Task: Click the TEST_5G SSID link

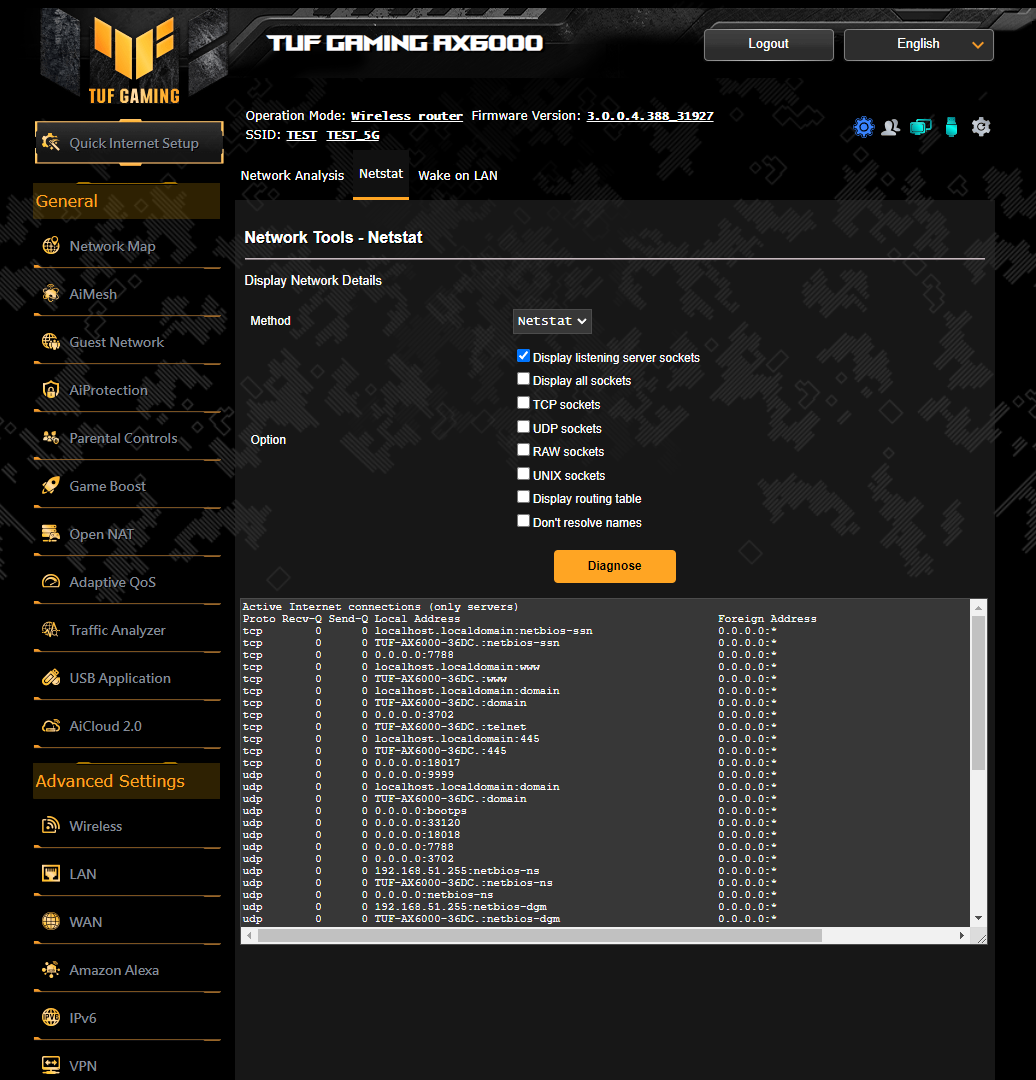Action: pos(353,135)
